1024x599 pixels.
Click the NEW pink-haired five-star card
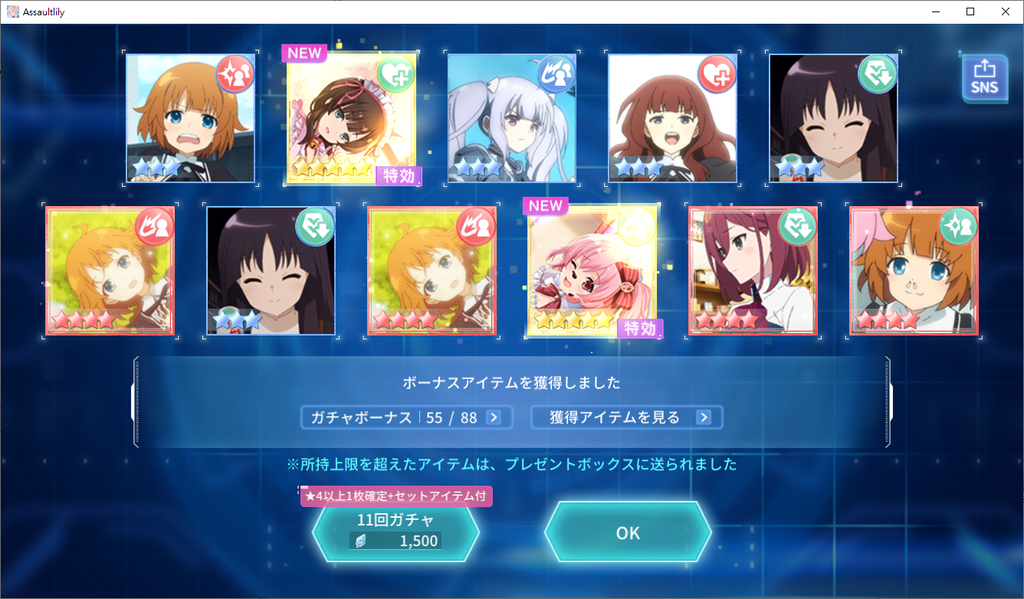point(592,271)
